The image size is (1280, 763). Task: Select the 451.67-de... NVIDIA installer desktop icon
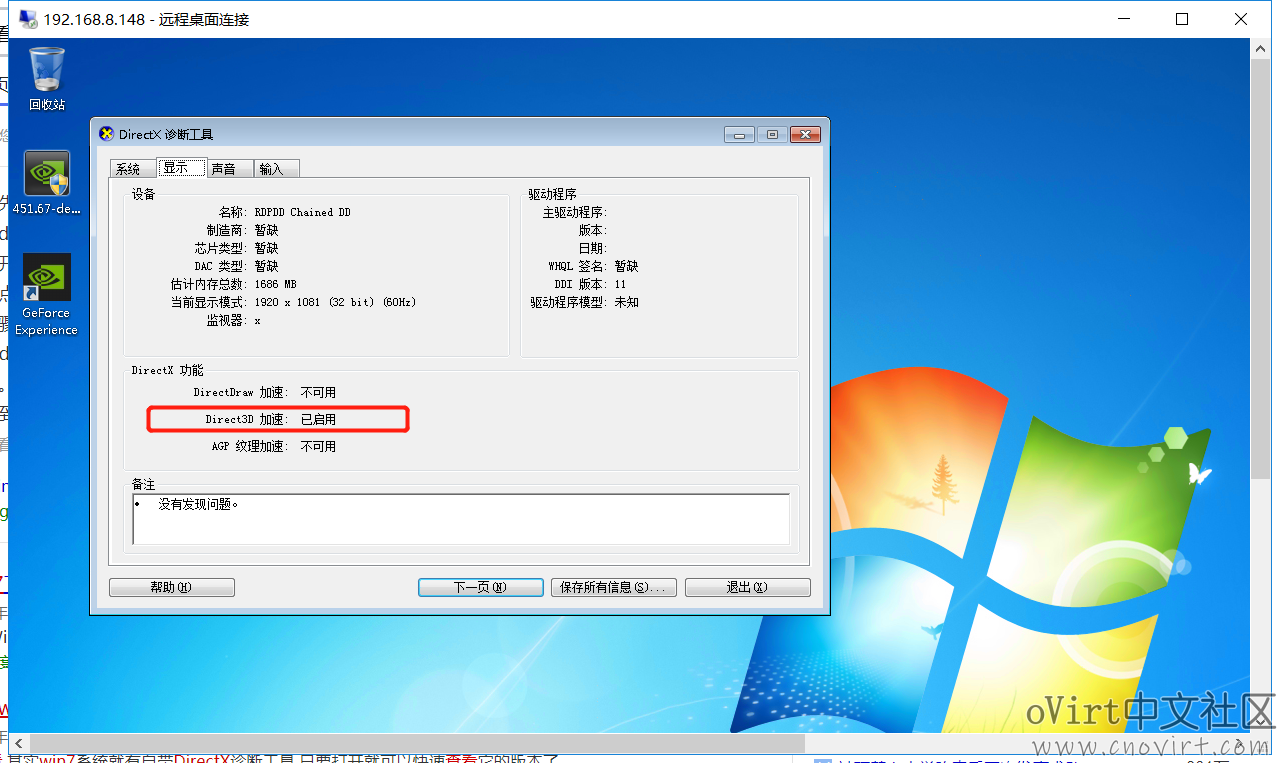pyautogui.click(x=47, y=183)
